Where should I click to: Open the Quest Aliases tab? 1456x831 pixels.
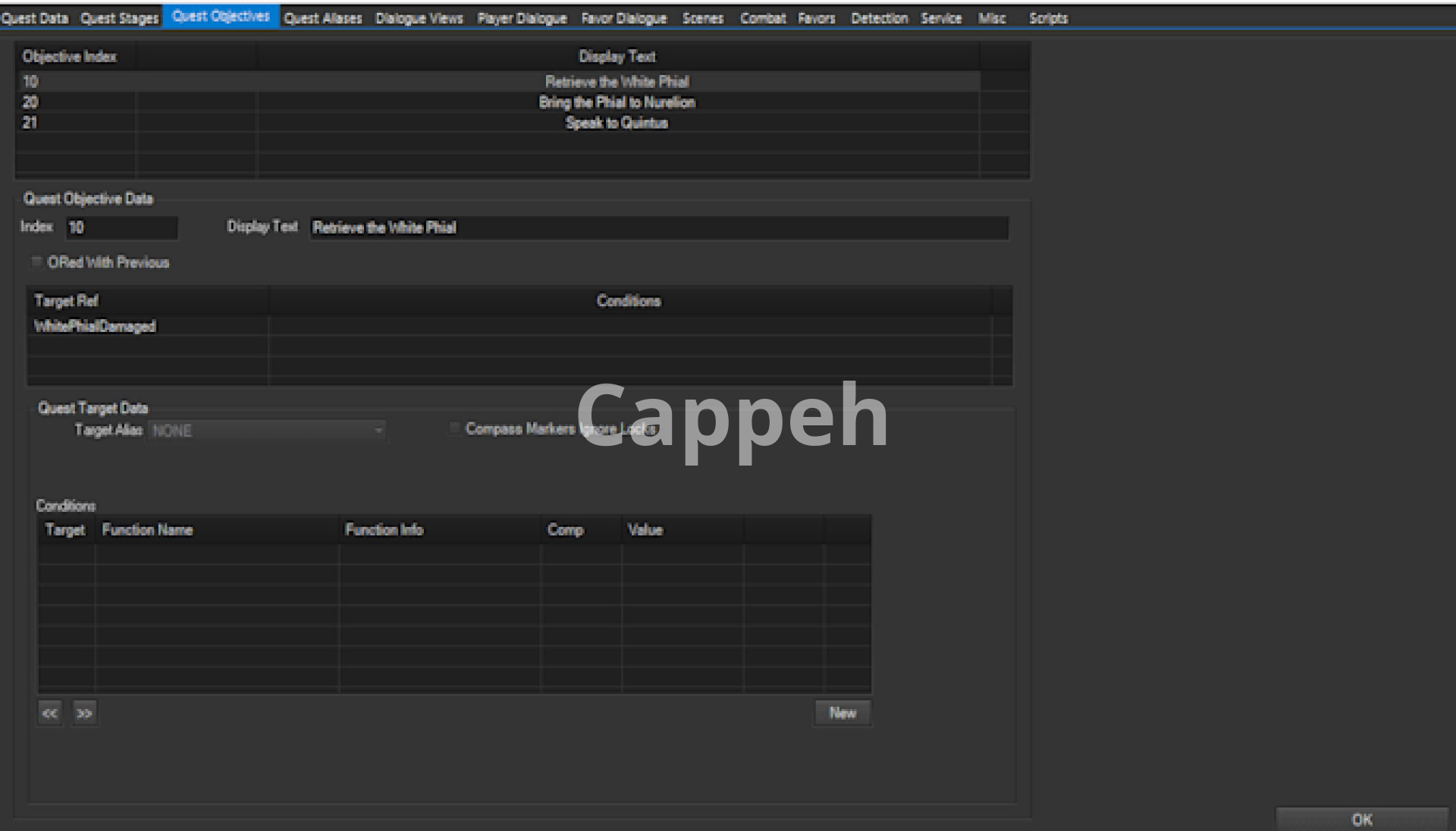(322, 18)
